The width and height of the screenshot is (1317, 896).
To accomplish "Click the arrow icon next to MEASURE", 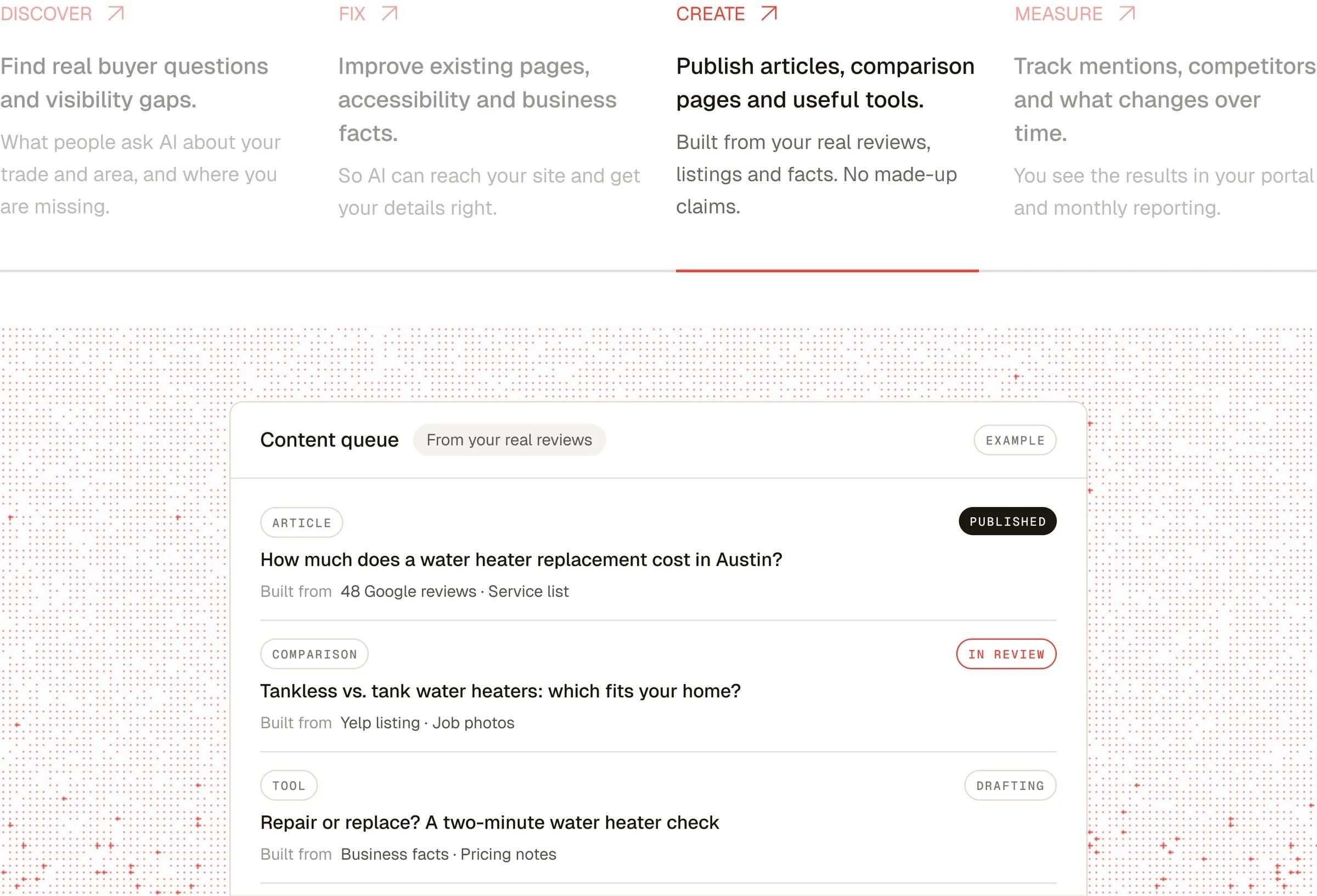I will (1127, 13).
